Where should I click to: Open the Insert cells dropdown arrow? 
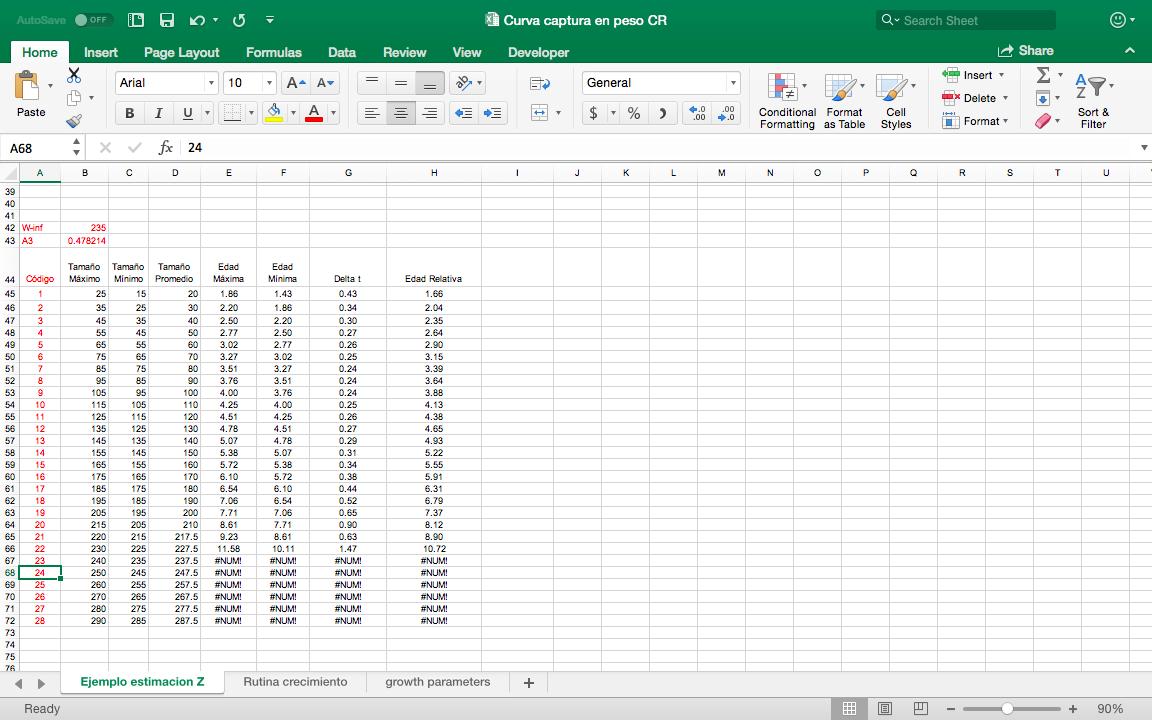pos(1001,75)
